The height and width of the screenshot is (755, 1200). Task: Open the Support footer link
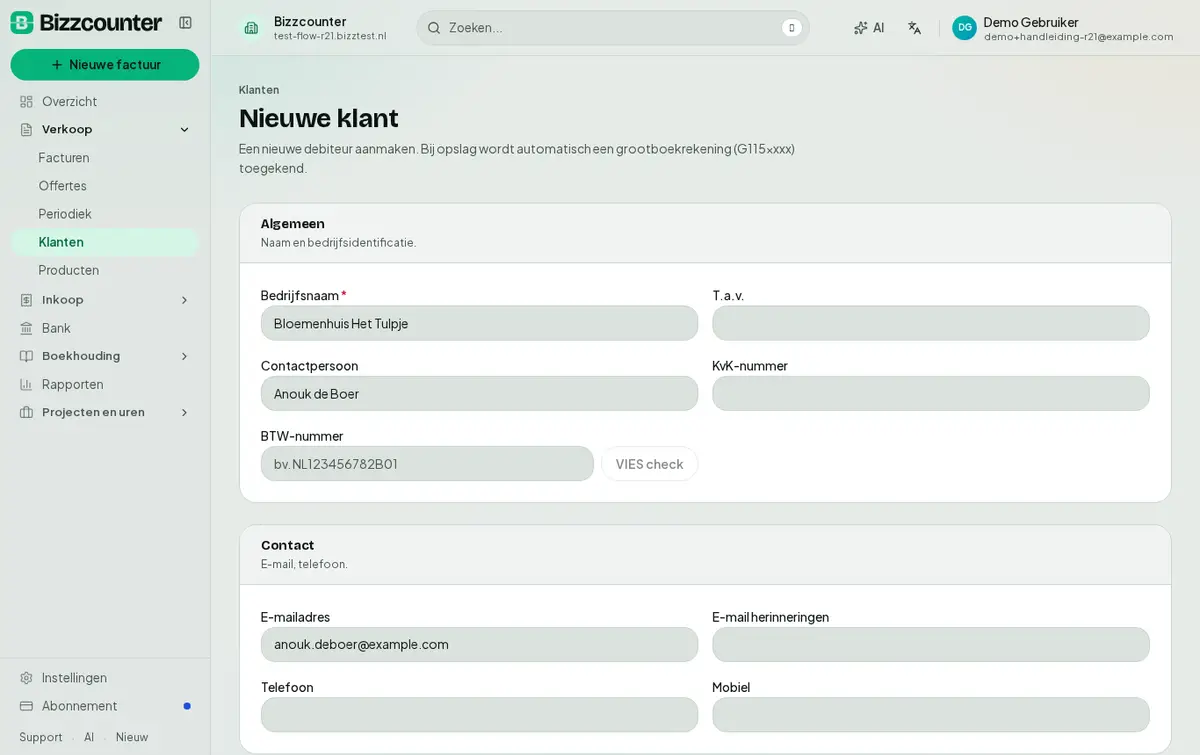41,737
